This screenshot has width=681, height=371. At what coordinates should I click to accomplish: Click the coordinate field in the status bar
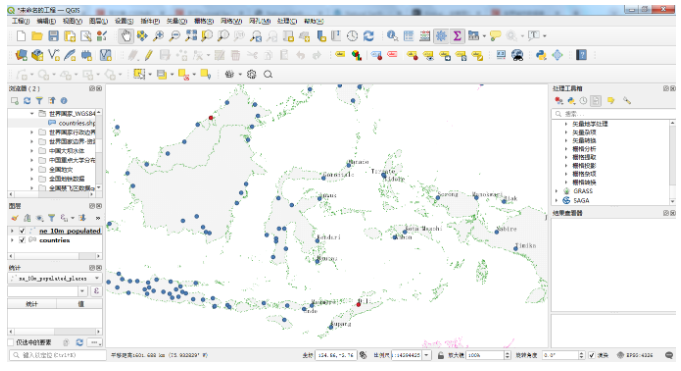pos(336,355)
